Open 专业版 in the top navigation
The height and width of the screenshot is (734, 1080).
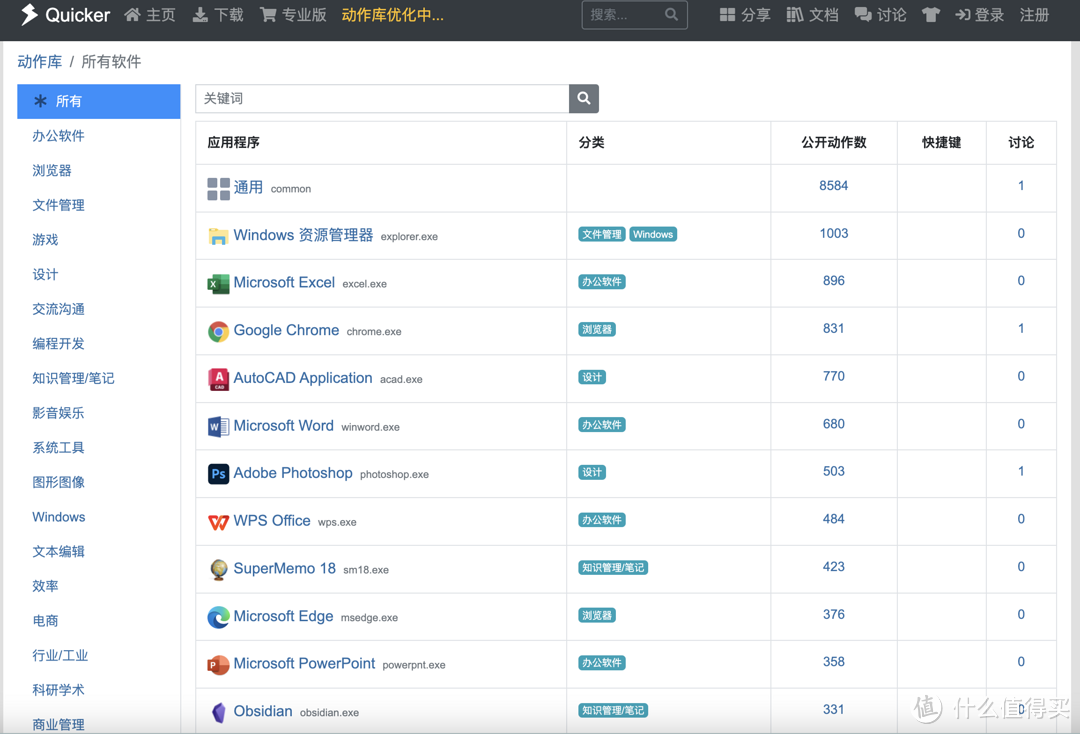tap(293, 14)
